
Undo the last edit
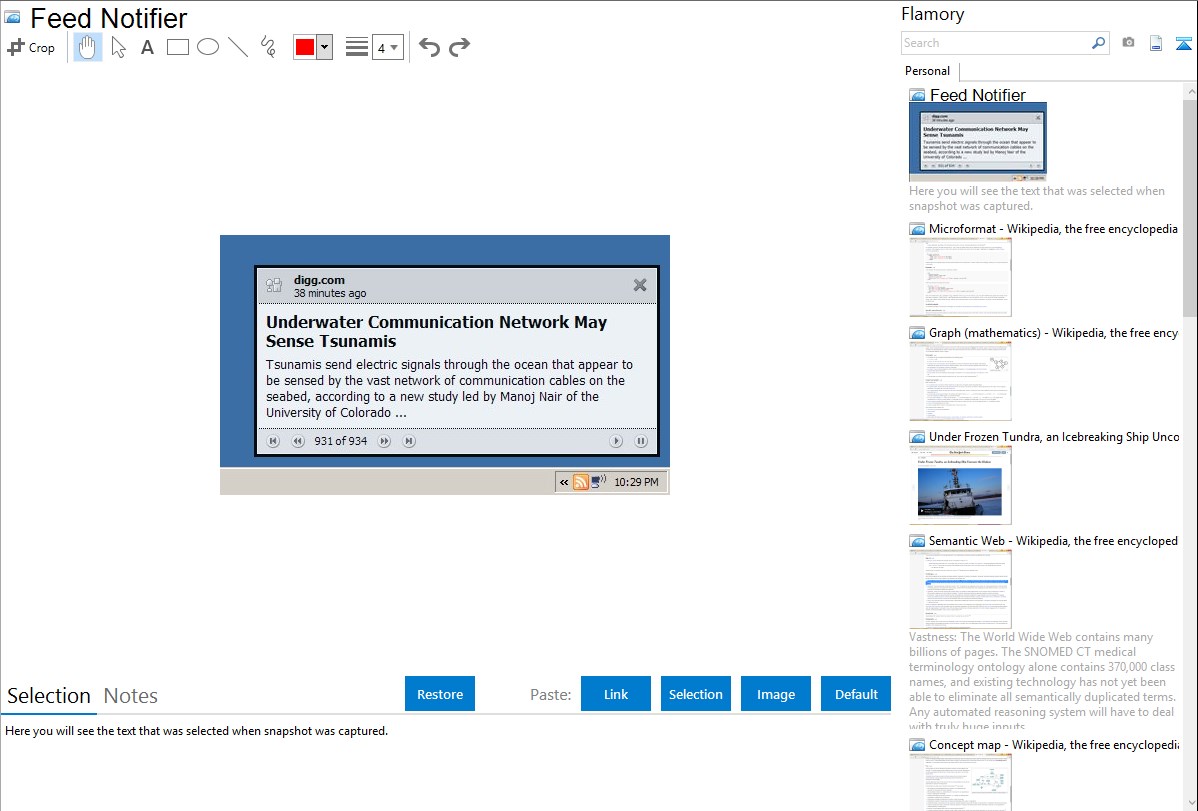click(x=429, y=47)
